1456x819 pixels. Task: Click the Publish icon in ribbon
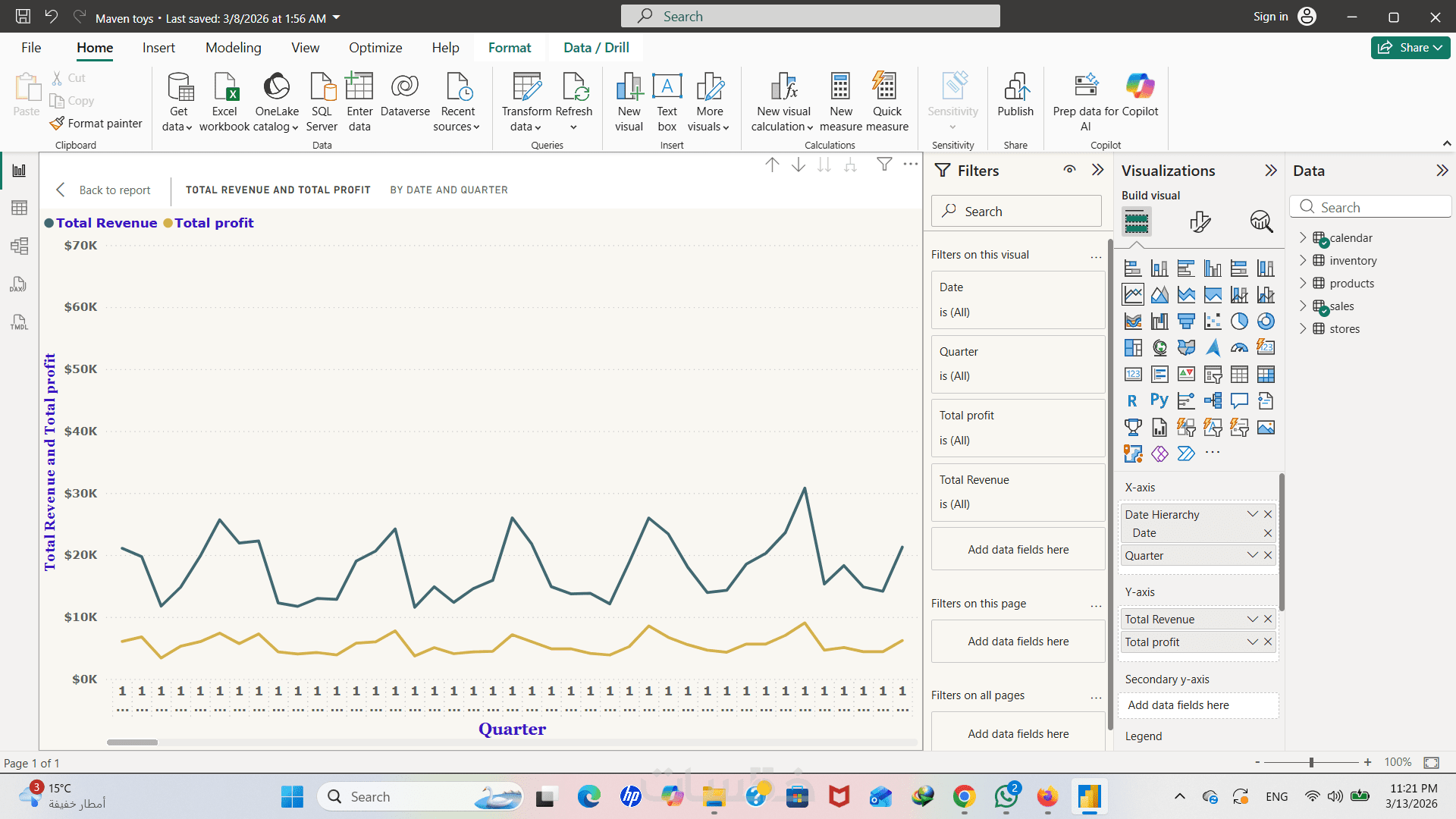[x=1015, y=95]
